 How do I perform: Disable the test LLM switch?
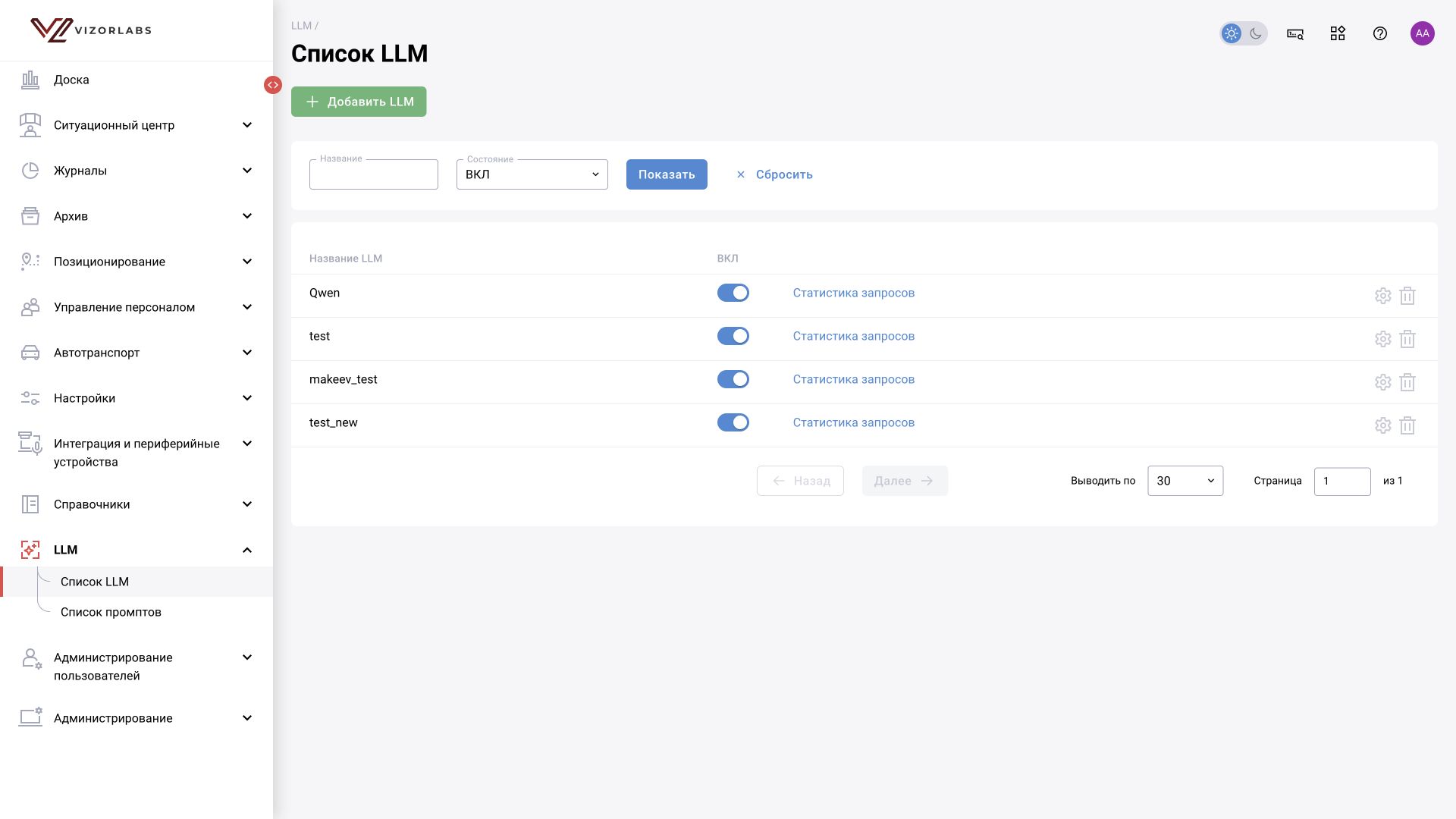tap(733, 336)
